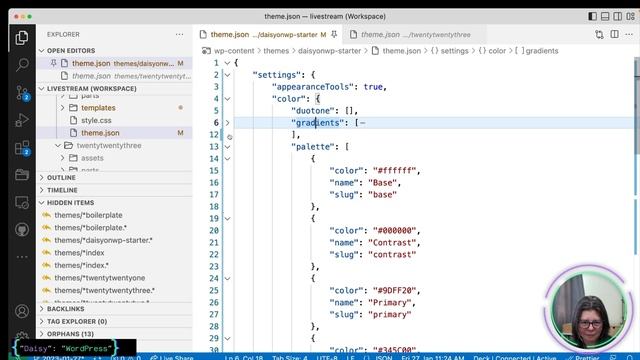The width and height of the screenshot is (640, 360).
Task: Fold the color block at line 4
Action: (227, 99)
